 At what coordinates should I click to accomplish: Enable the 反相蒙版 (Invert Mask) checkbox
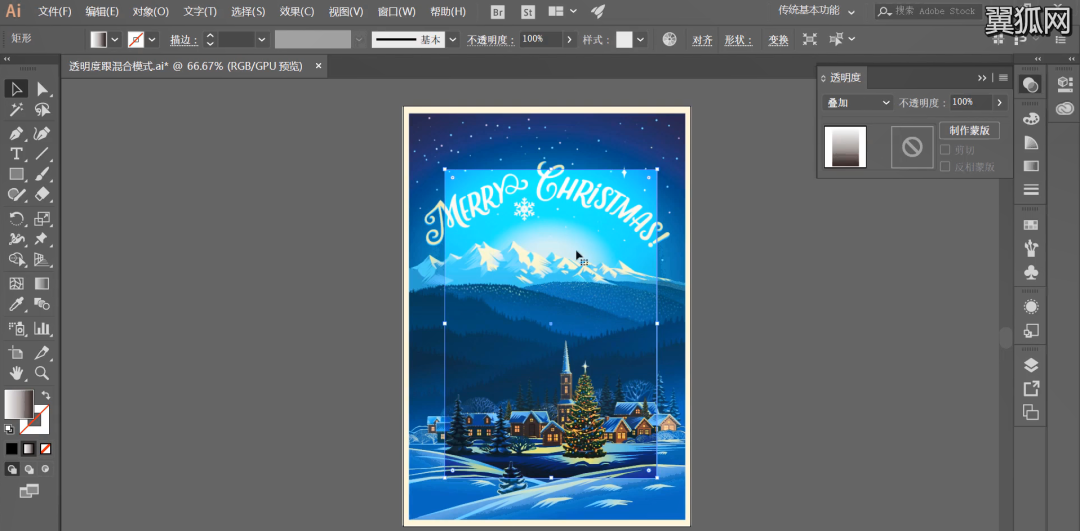945,166
